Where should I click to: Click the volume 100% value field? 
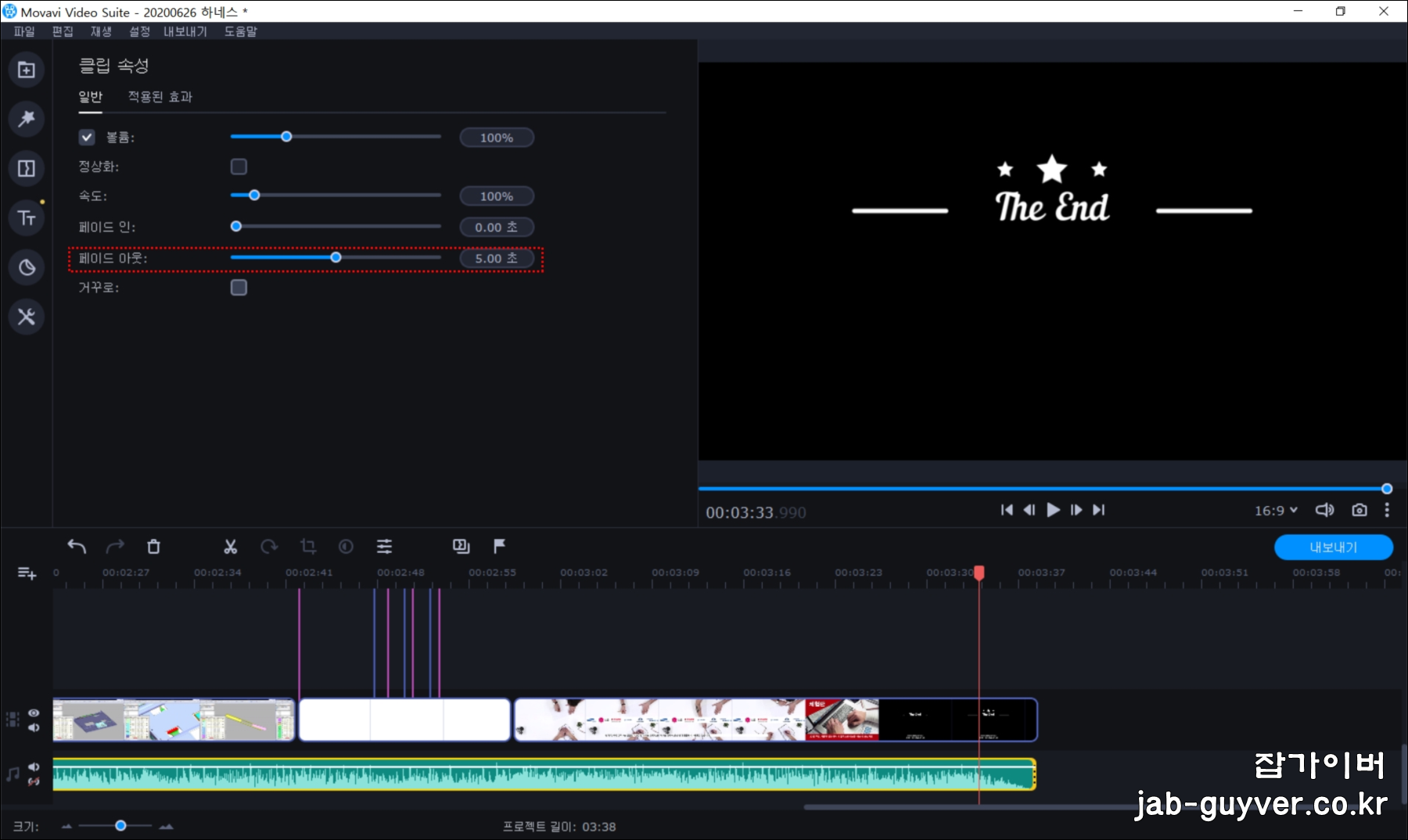pyautogui.click(x=497, y=138)
